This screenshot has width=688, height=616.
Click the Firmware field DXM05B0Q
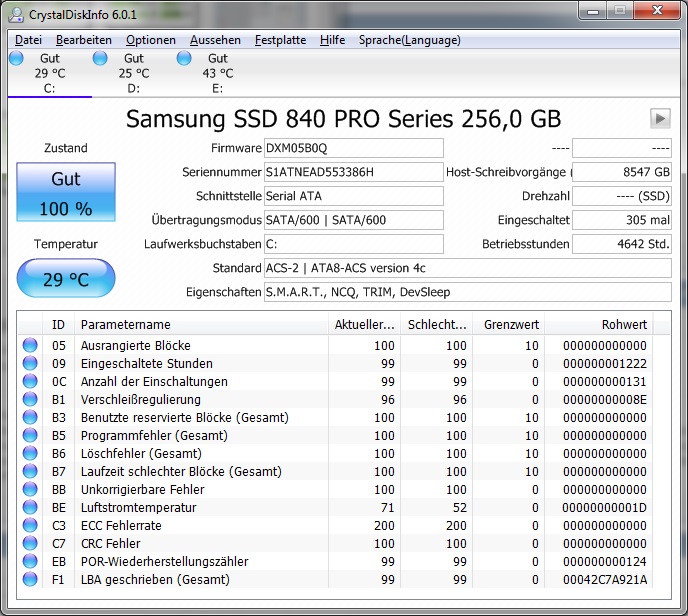(x=354, y=148)
